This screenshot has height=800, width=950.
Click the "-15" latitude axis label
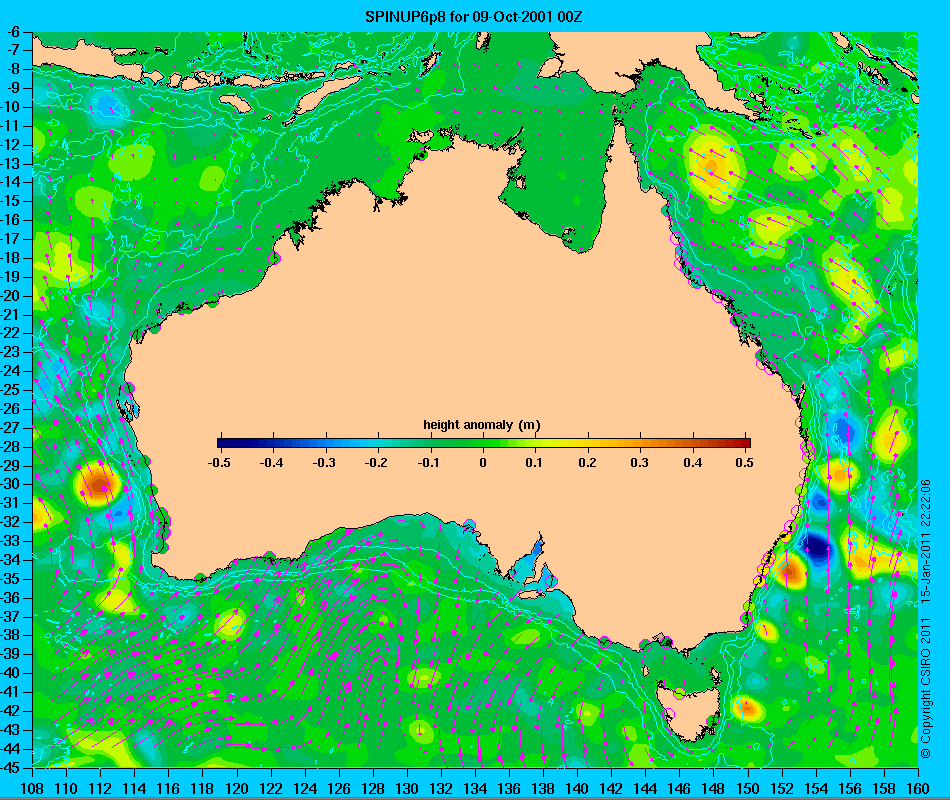(11, 201)
